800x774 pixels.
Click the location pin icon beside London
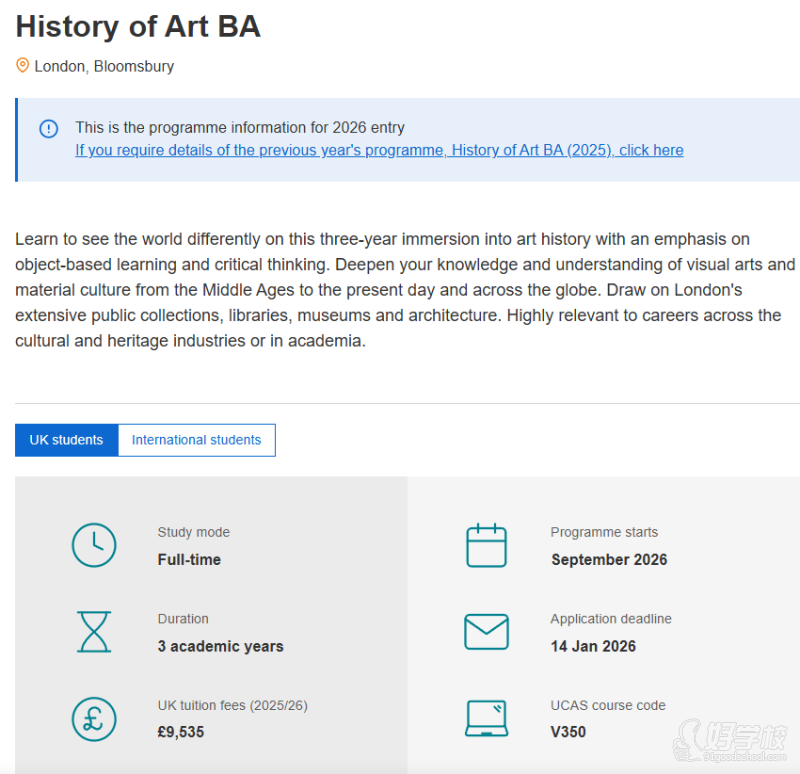click(x=22, y=66)
